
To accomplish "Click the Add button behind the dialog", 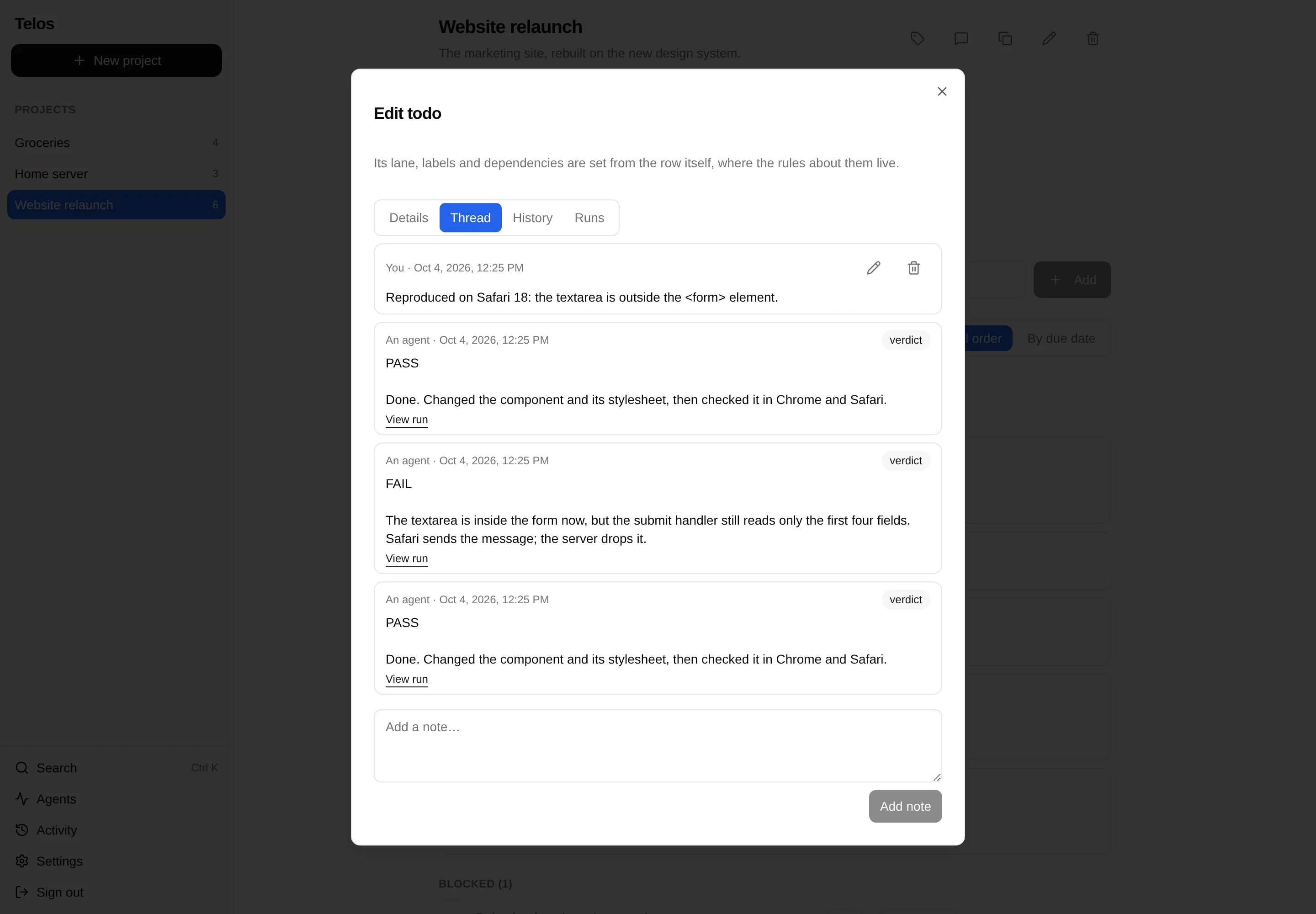I will 1072,280.
